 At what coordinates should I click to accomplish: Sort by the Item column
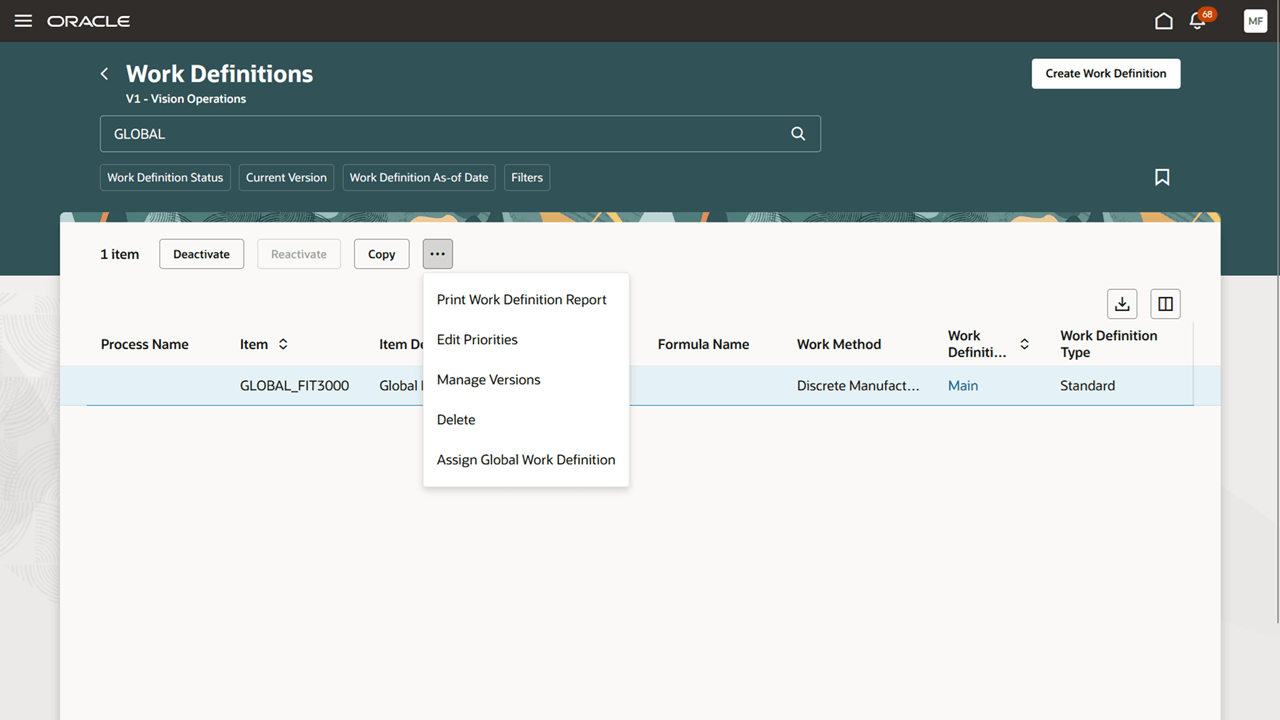pos(283,344)
